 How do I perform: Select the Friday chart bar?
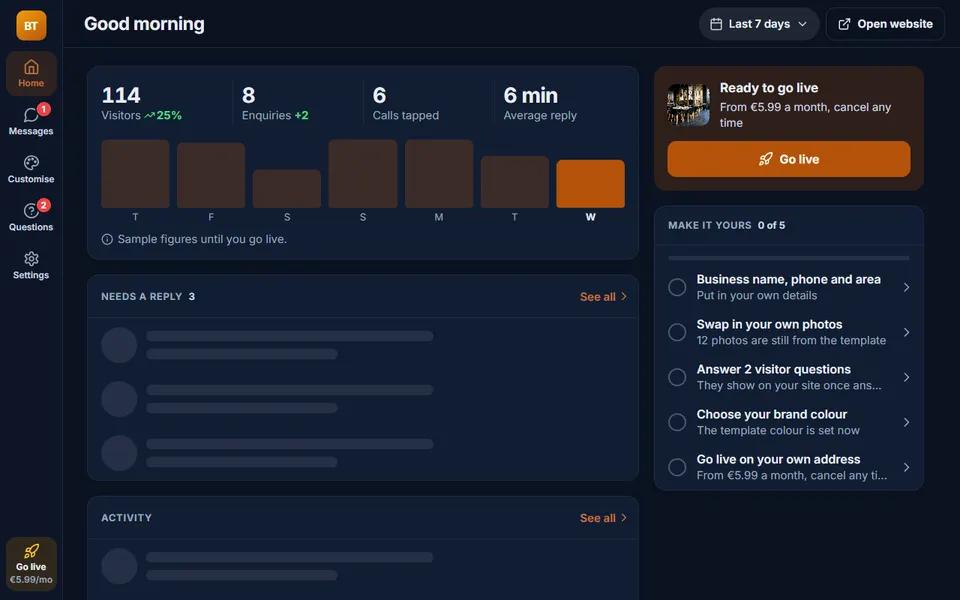point(211,175)
